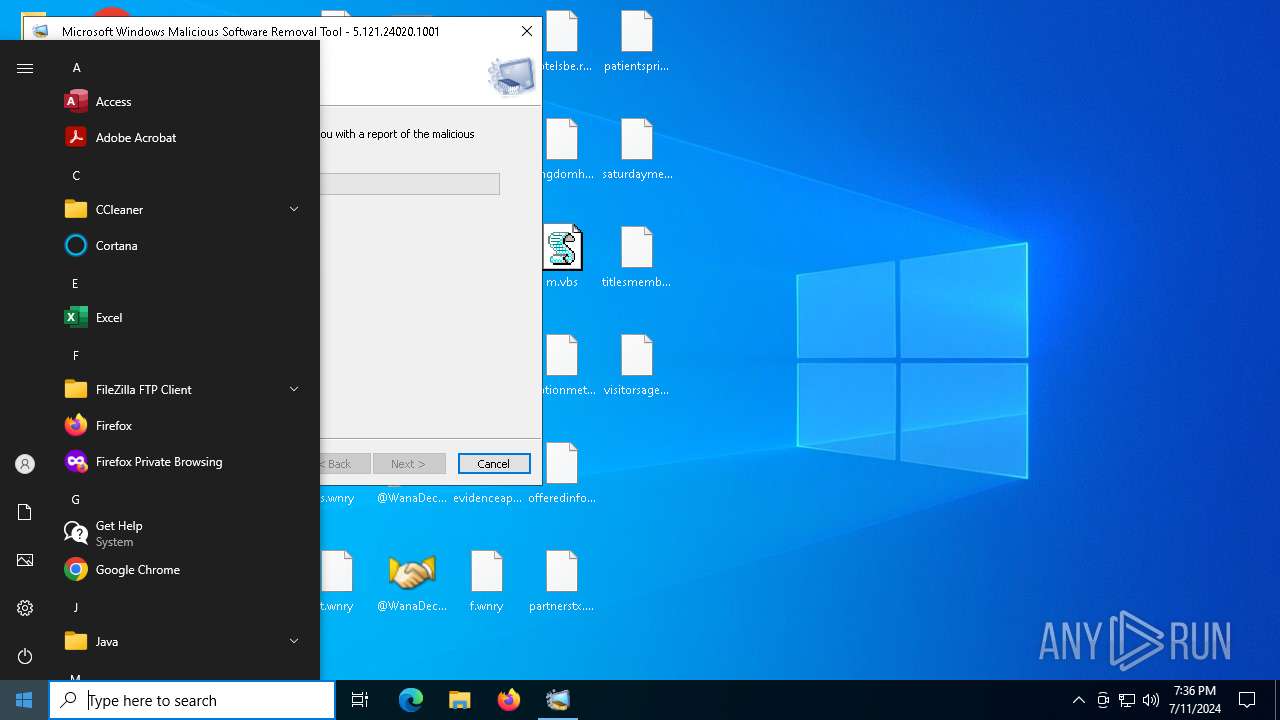Select the m.vbs desktop file

tap(562, 257)
